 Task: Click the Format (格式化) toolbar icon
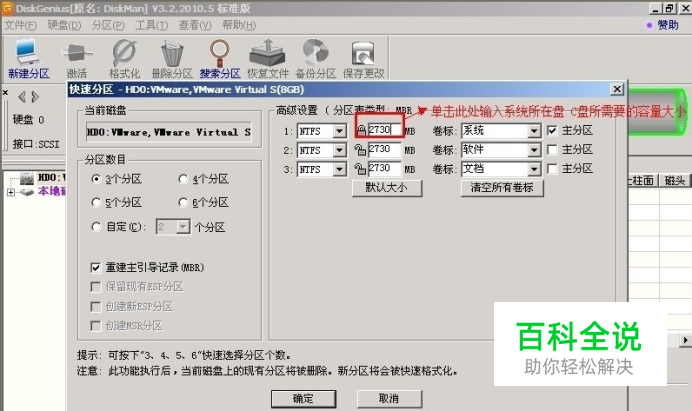coord(124,58)
